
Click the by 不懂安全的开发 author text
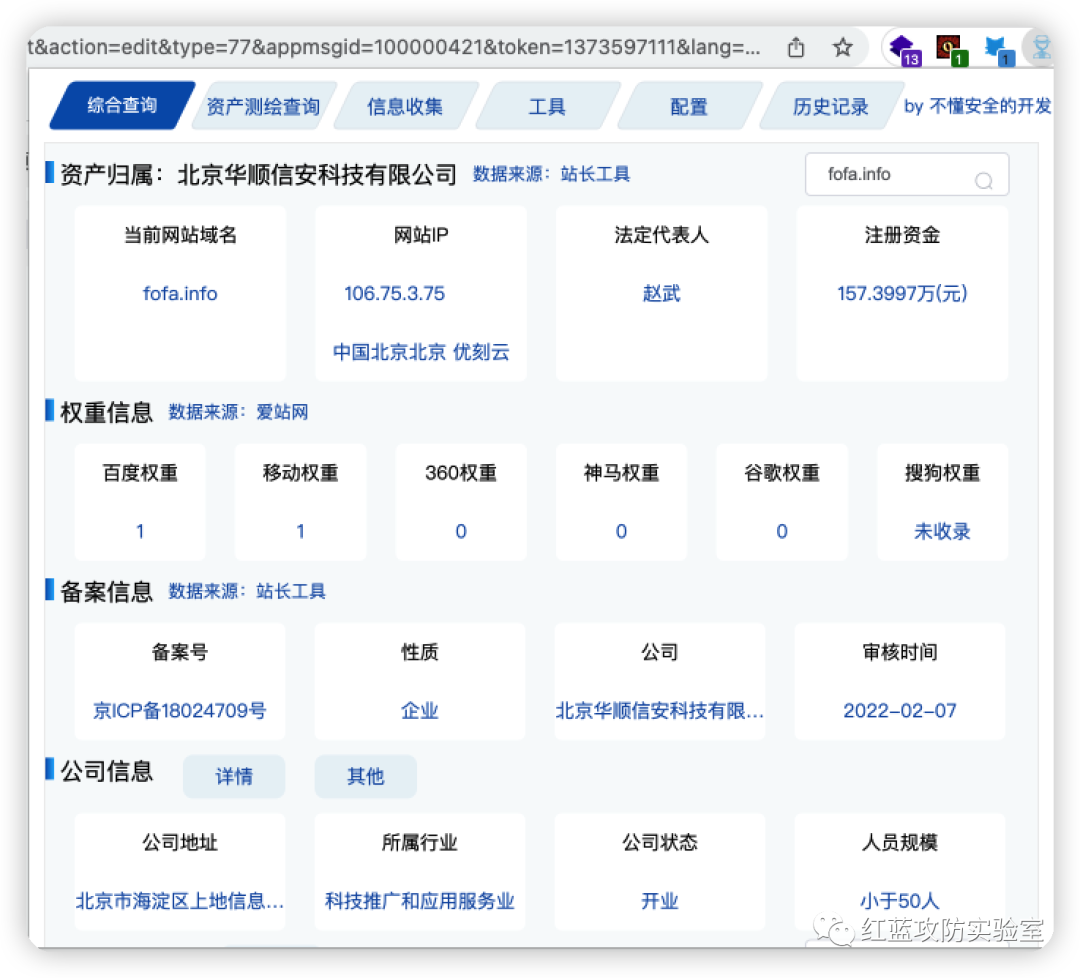pos(977,106)
